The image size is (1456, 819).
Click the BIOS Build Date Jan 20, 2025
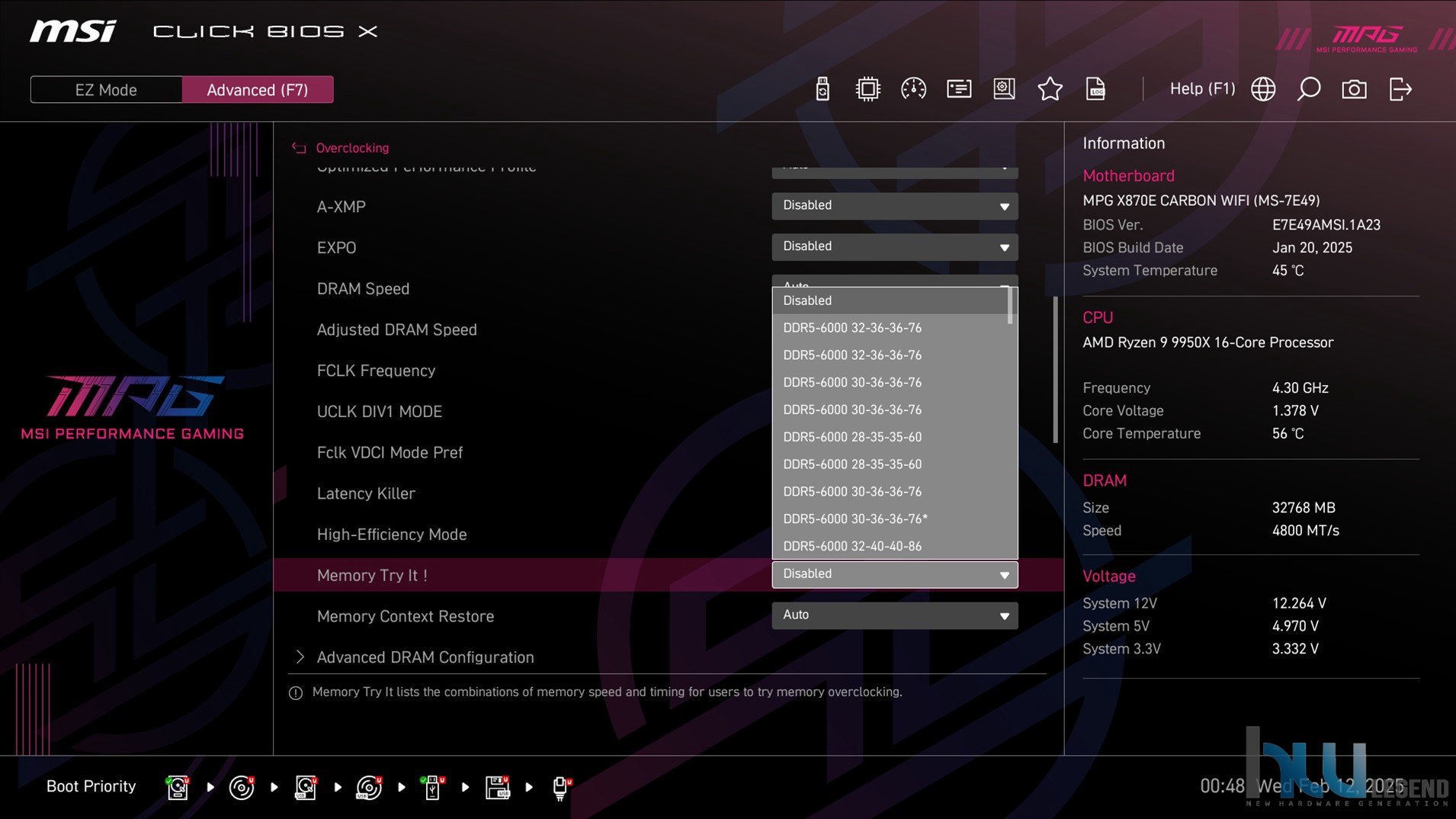click(1312, 248)
